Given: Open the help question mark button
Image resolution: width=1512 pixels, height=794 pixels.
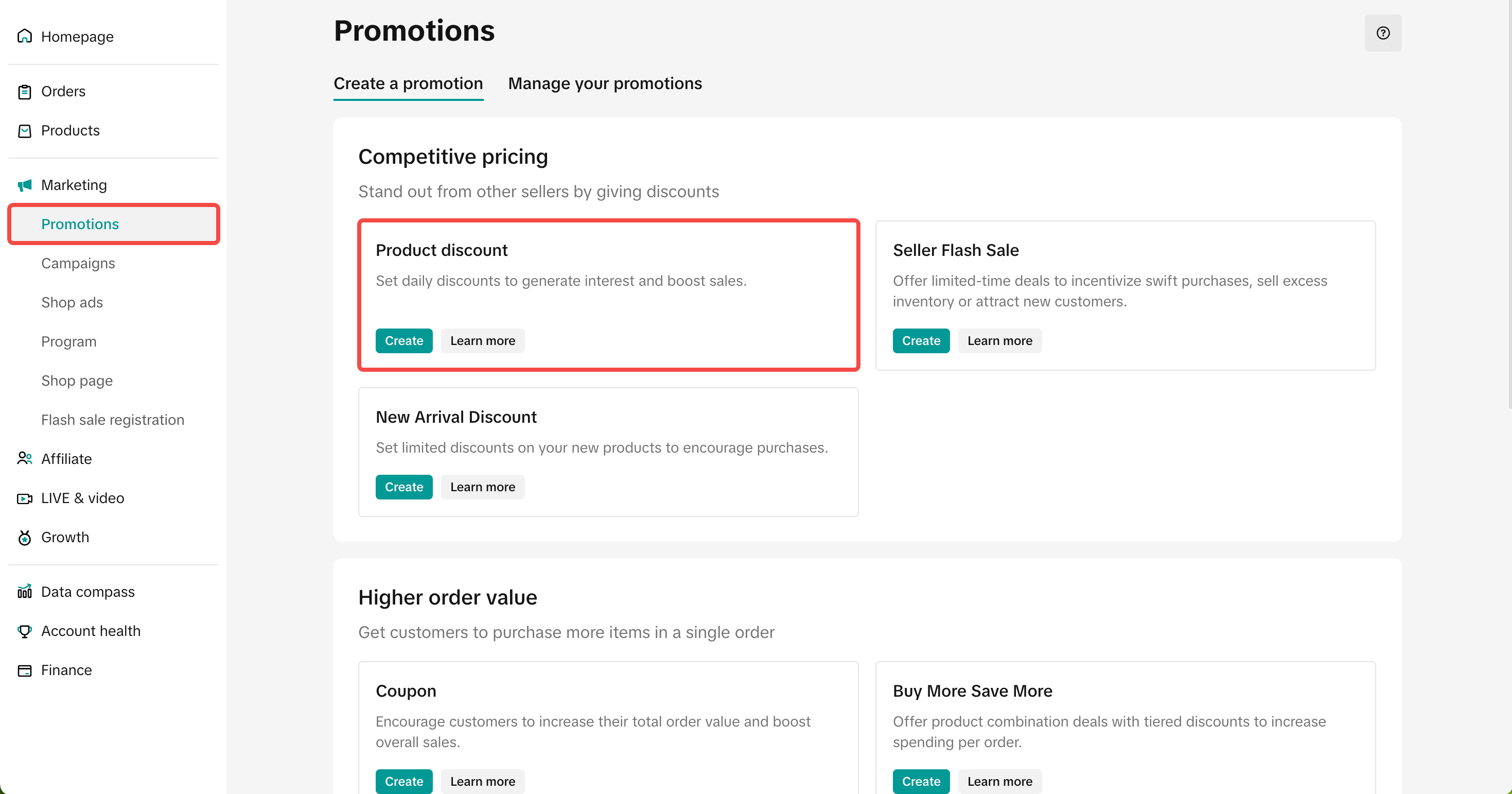Looking at the screenshot, I should (x=1382, y=33).
